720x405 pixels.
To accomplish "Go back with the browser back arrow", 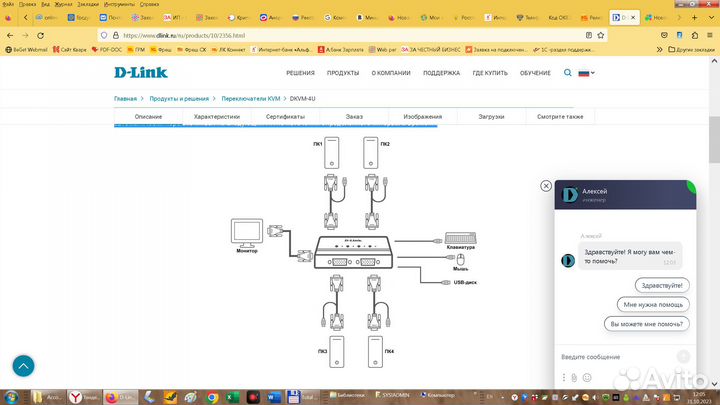I will pos(10,35).
